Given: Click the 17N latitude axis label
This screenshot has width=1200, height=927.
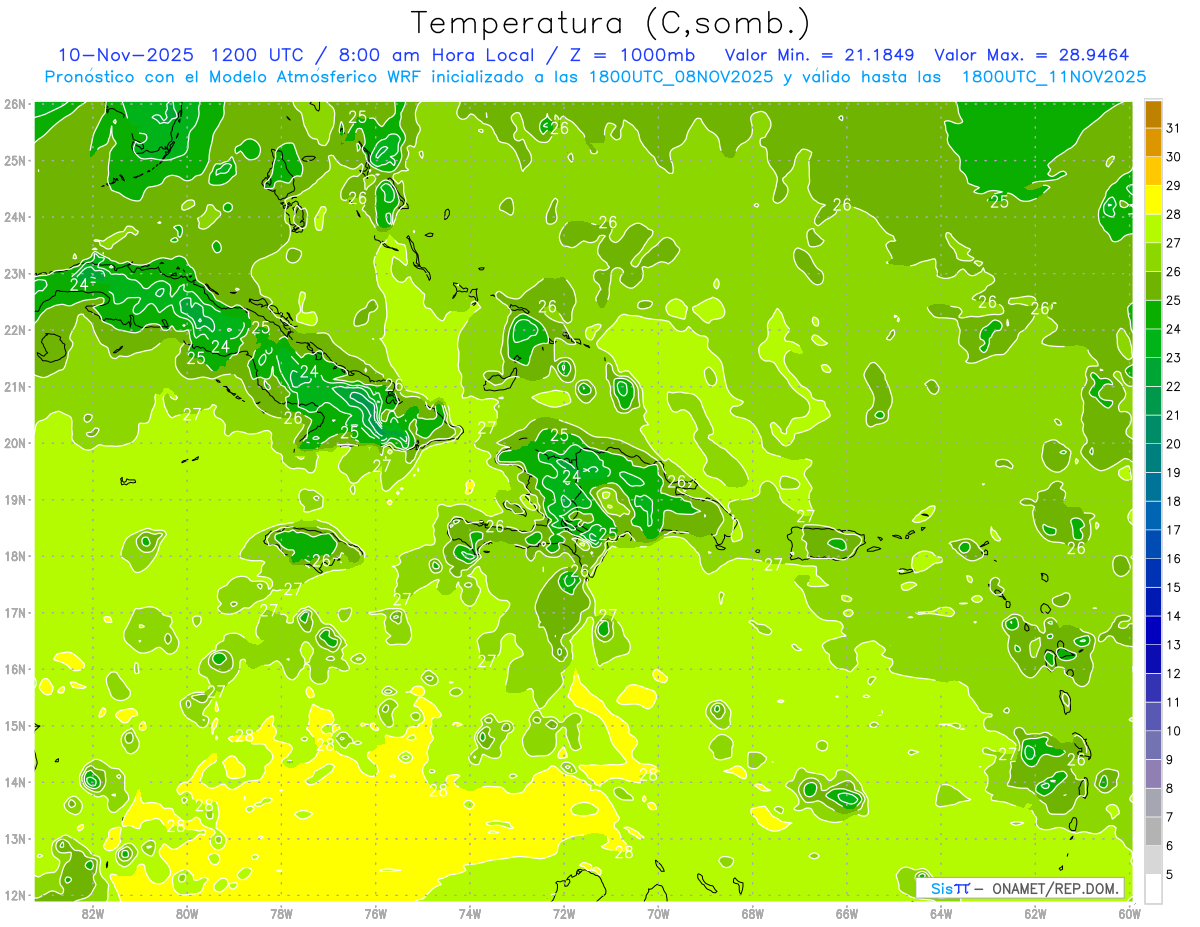Looking at the screenshot, I should tap(14, 612).
